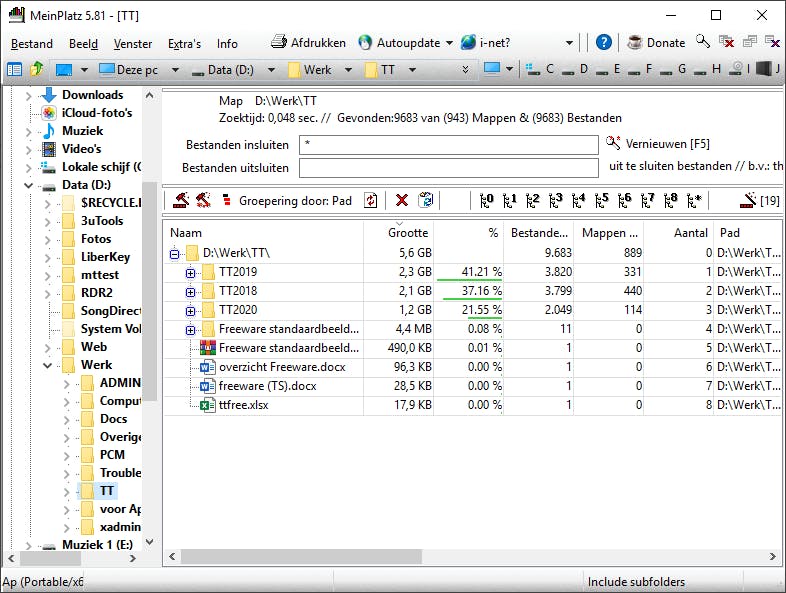
Task: Open the Bestand menu
Action: pyautogui.click(x=32, y=44)
